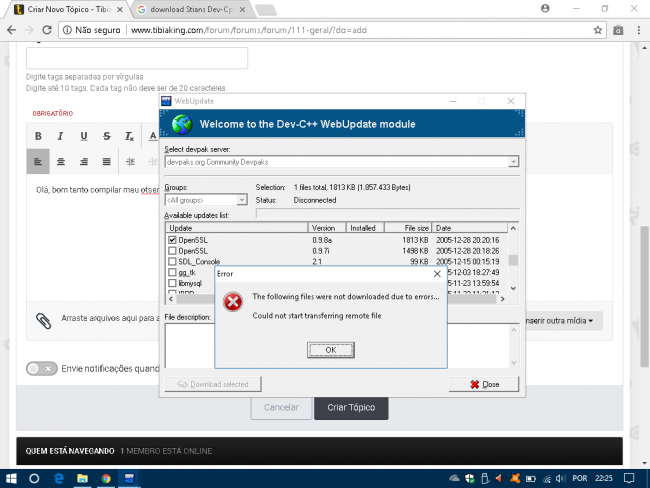650x488 pixels.
Task: Apply bold formatting in forum editor
Action: tap(38, 136)
